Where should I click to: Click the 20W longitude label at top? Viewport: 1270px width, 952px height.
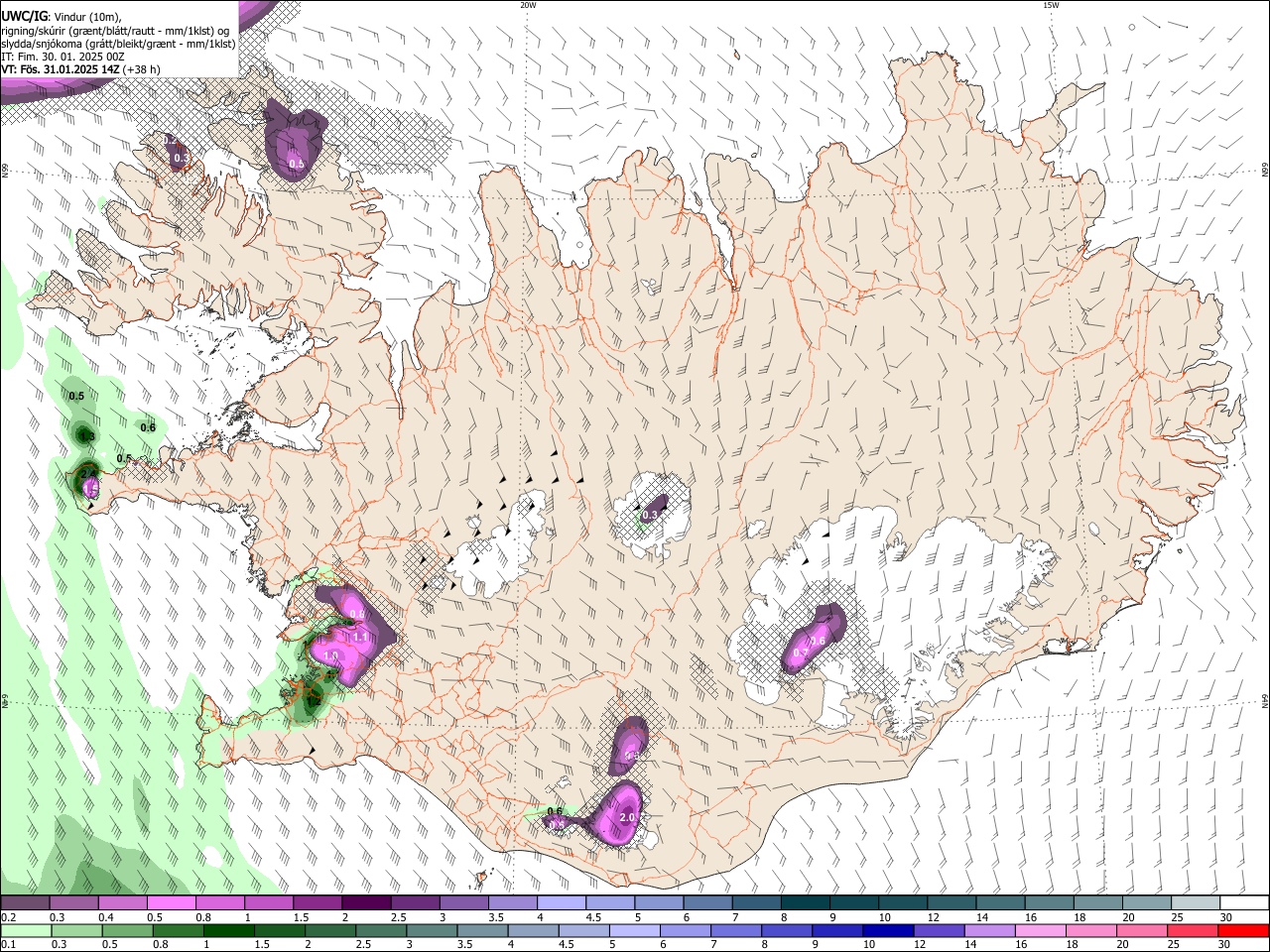point(528,5)
